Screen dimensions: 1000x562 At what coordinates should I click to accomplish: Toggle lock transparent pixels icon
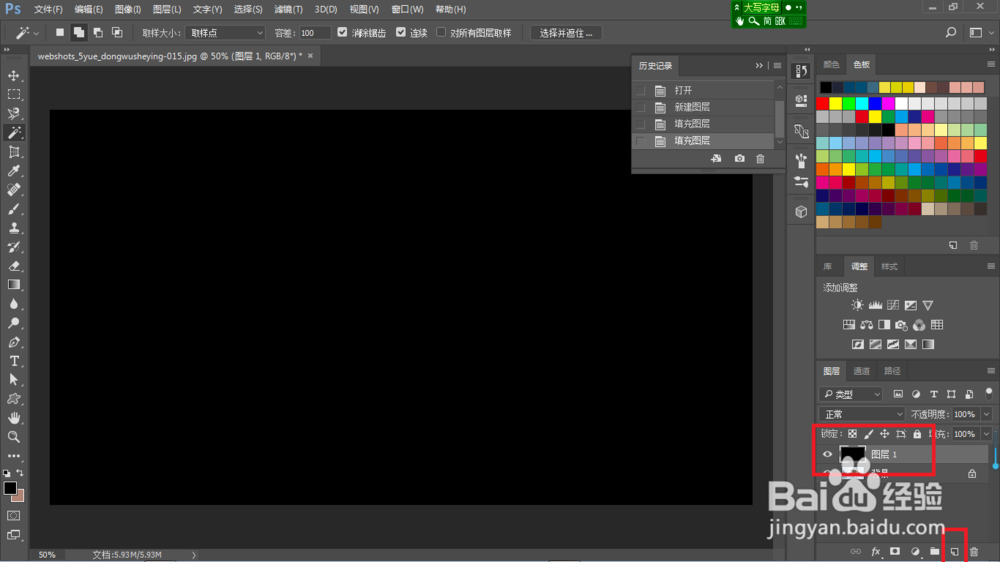pyautogui.click(x=852, y=434)
